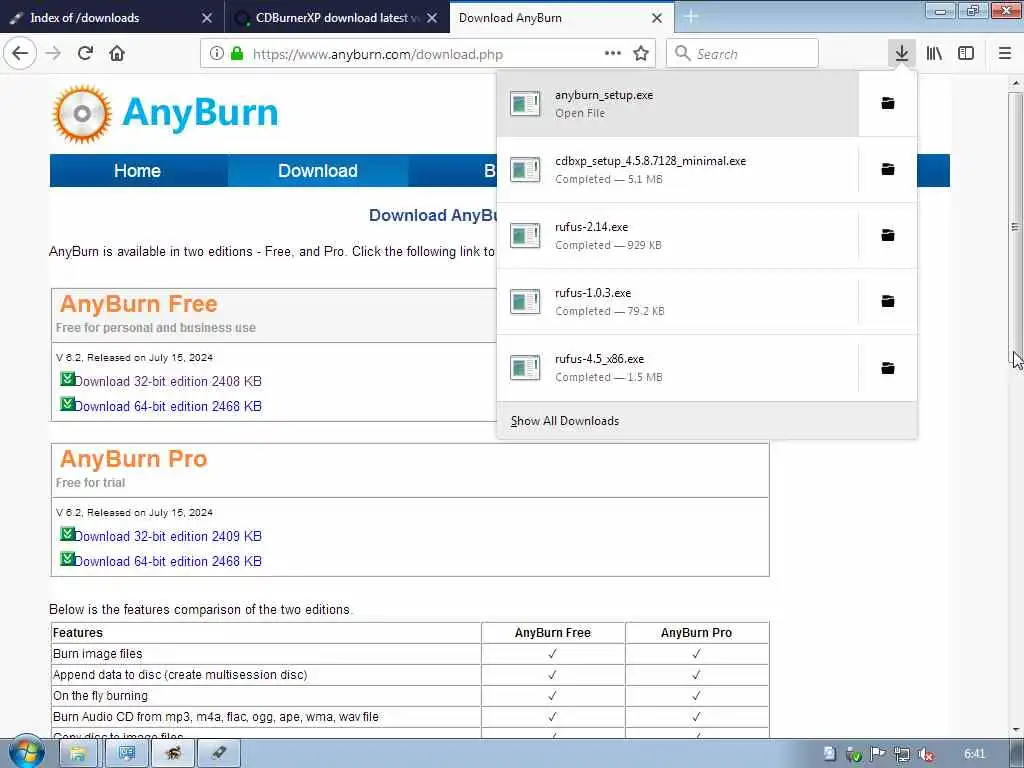Click in the Search box
This screenshot has height=768, width=1024.
[x=743, y=54]
